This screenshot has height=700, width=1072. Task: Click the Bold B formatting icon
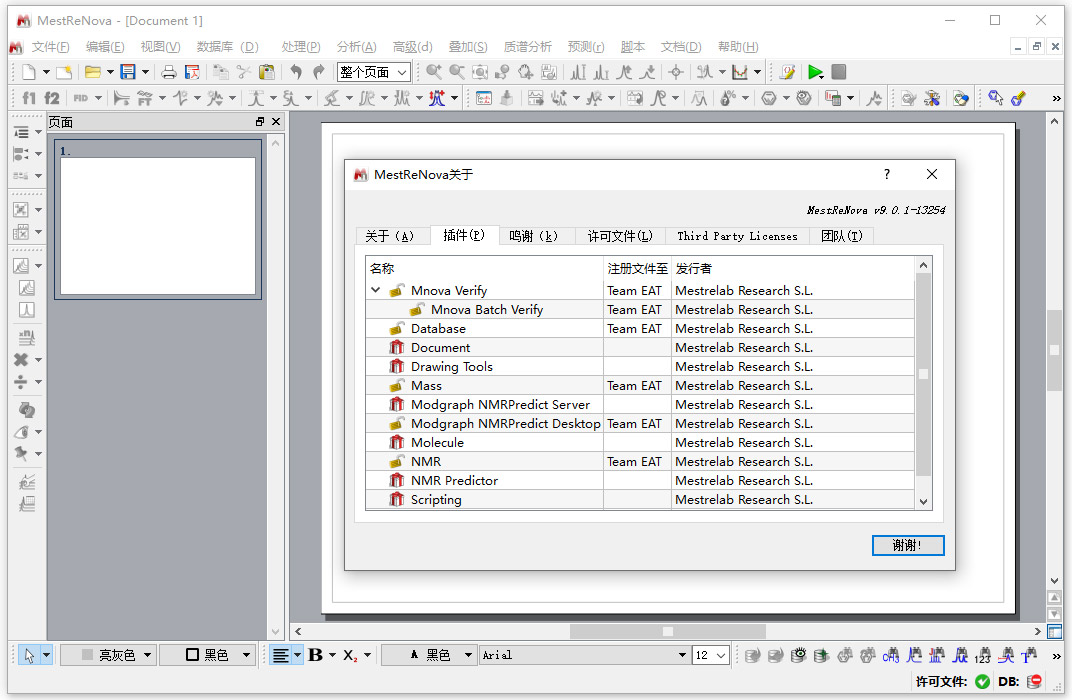tap(315, 655)
